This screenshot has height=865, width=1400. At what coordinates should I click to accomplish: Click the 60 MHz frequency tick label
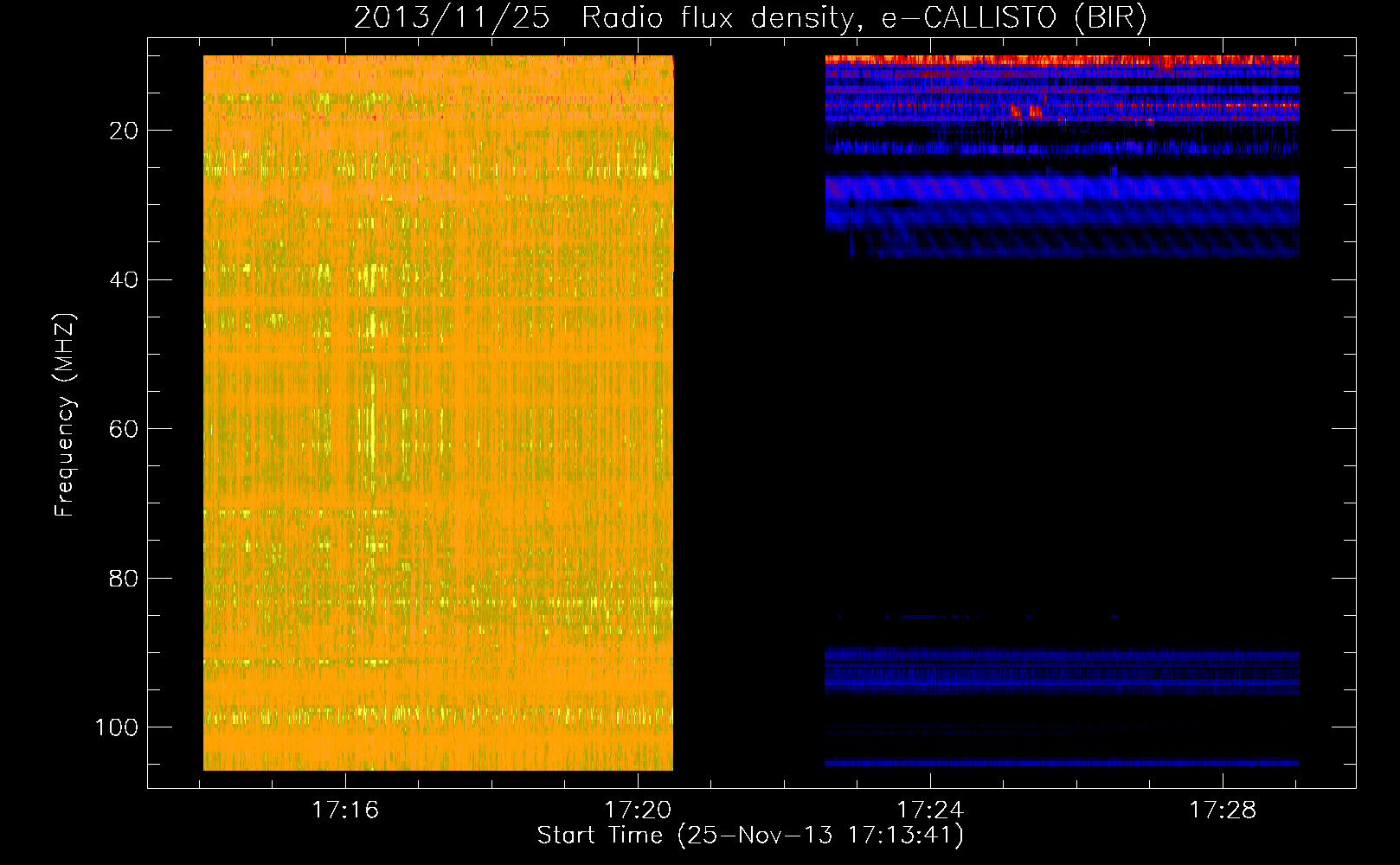coord(124,429)
